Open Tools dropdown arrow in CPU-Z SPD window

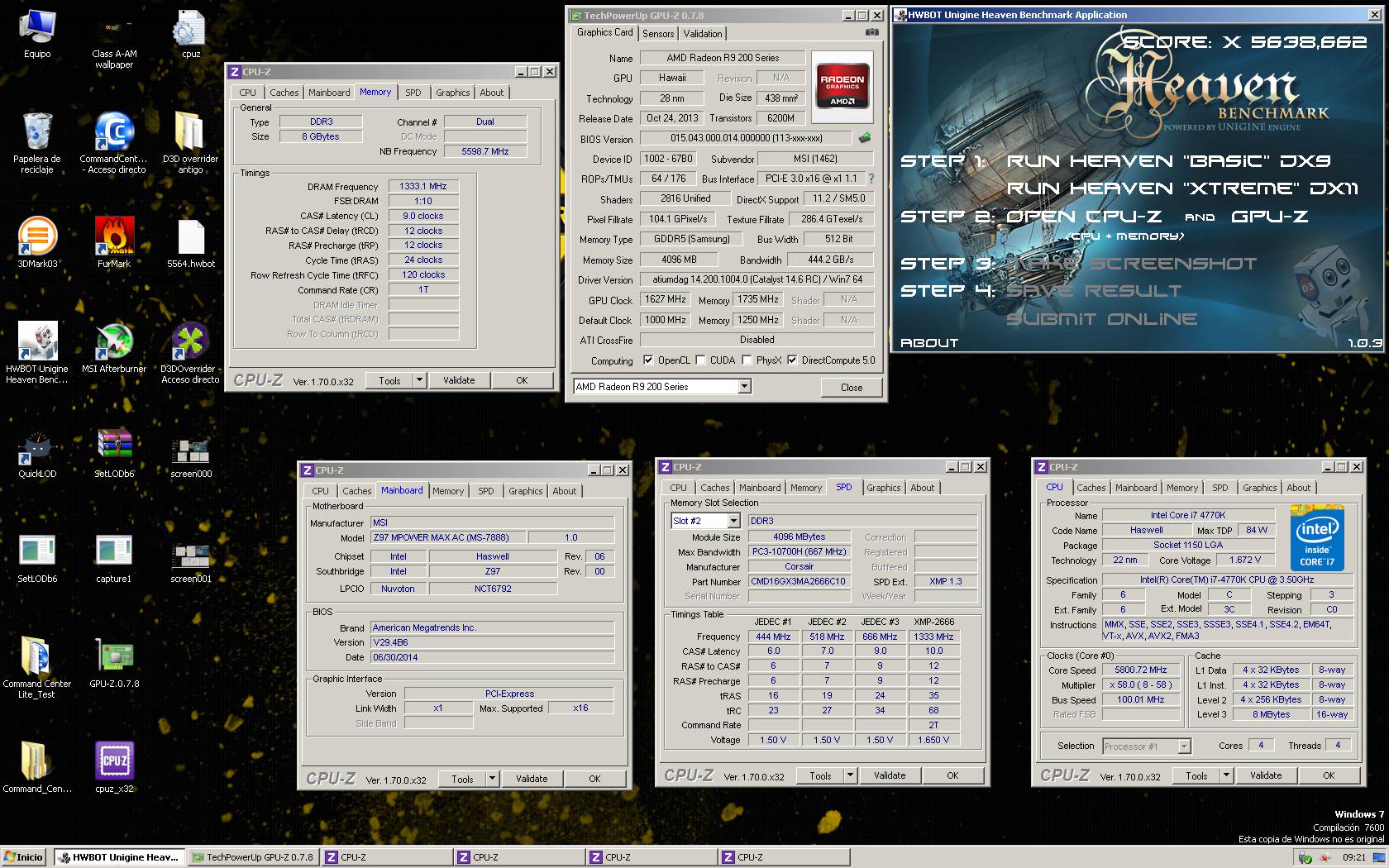(x=850, y=775)
